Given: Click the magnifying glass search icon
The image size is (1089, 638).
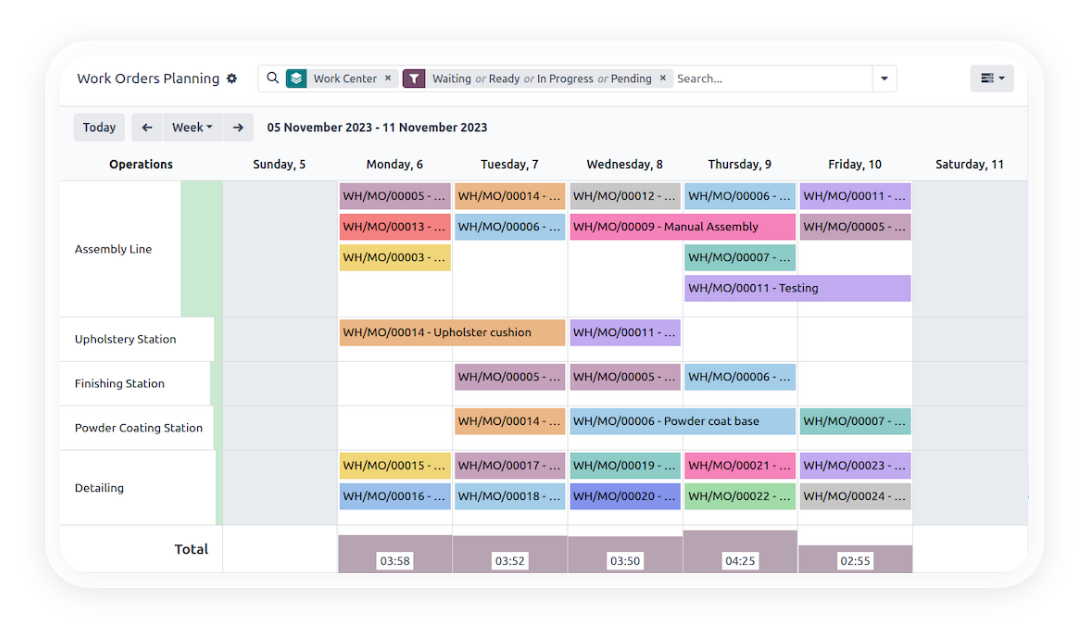Looking at the screenshot, I should (272, 78).
